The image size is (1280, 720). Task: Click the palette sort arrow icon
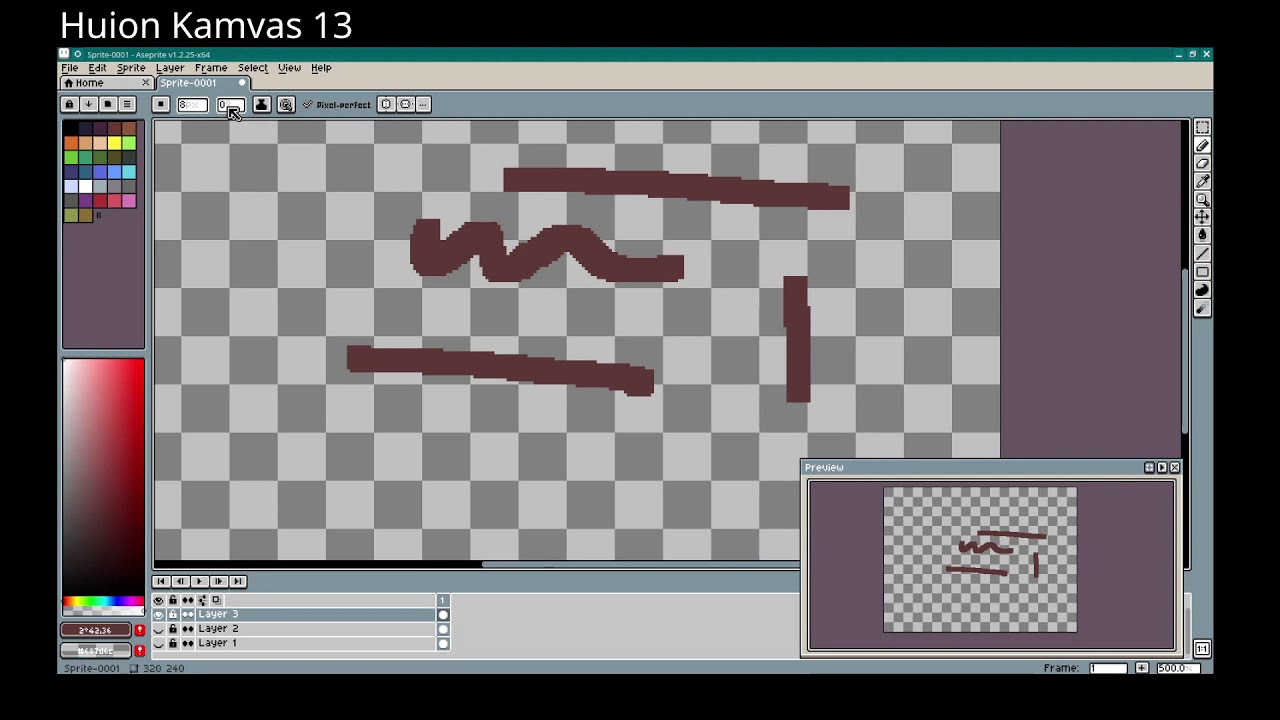88,104
